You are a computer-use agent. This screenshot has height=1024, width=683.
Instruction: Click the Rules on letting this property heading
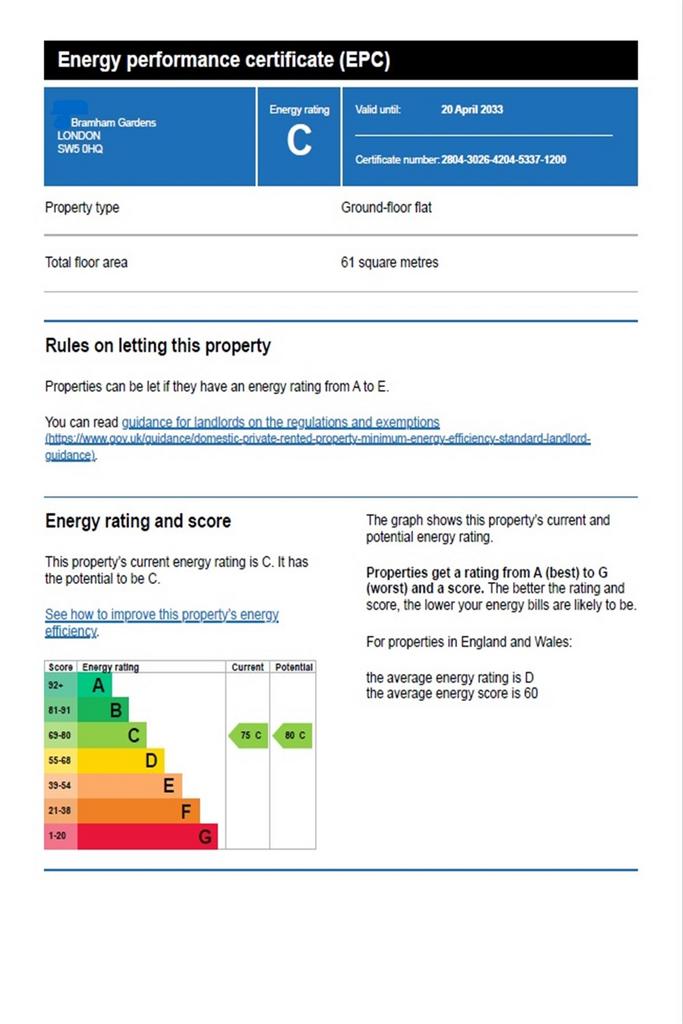coord(158,345)
